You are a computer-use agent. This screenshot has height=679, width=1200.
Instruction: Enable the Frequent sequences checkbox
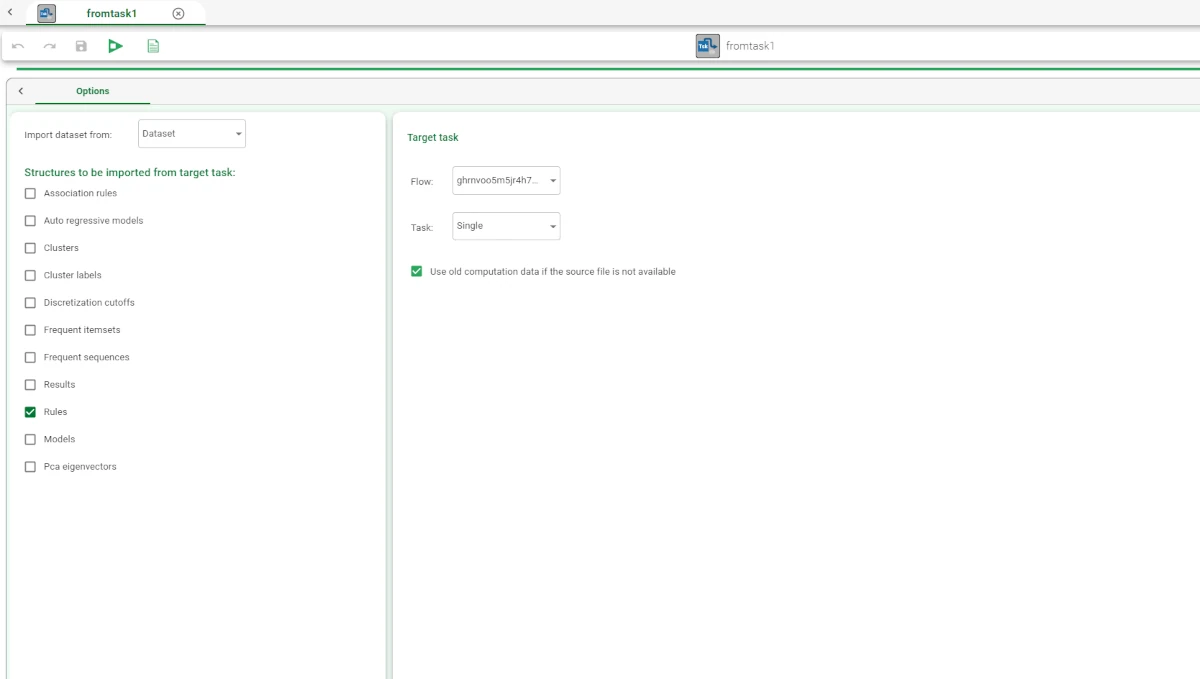pyautogui.click(x=30, y=357)
